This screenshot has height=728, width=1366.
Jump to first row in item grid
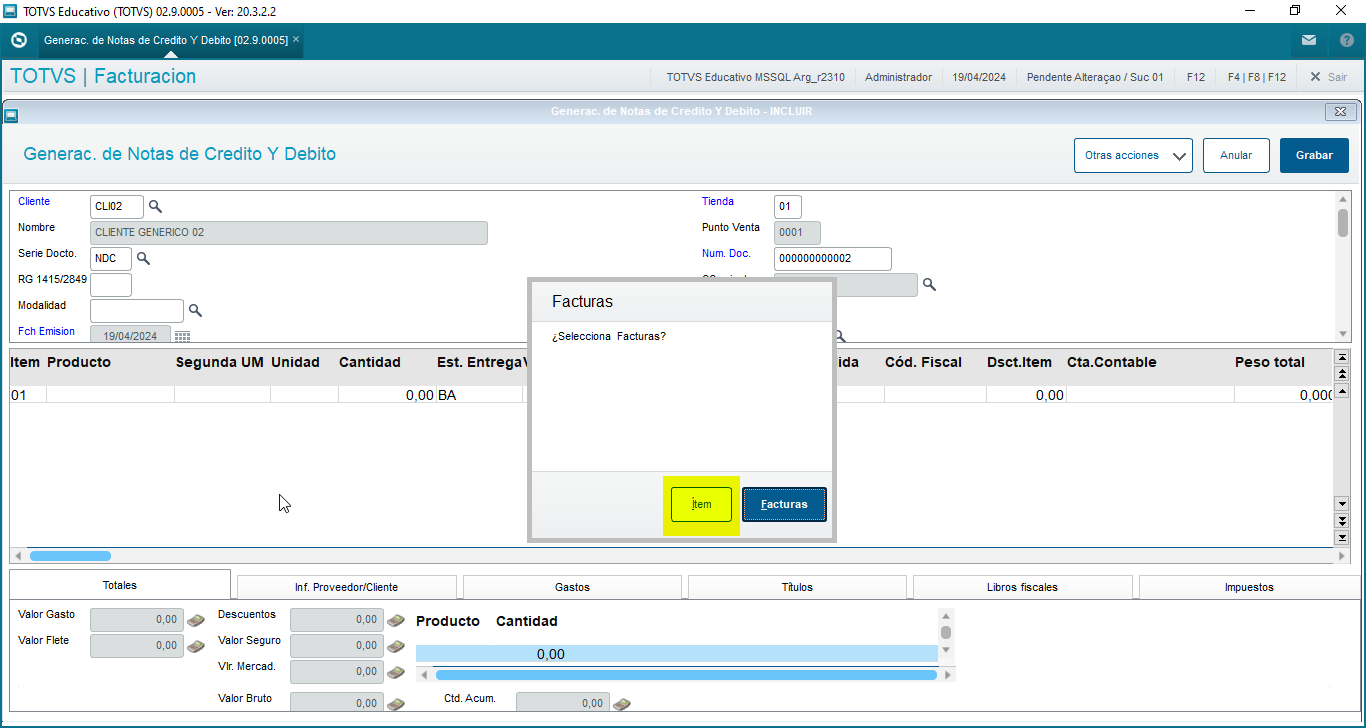[1342, 357]
